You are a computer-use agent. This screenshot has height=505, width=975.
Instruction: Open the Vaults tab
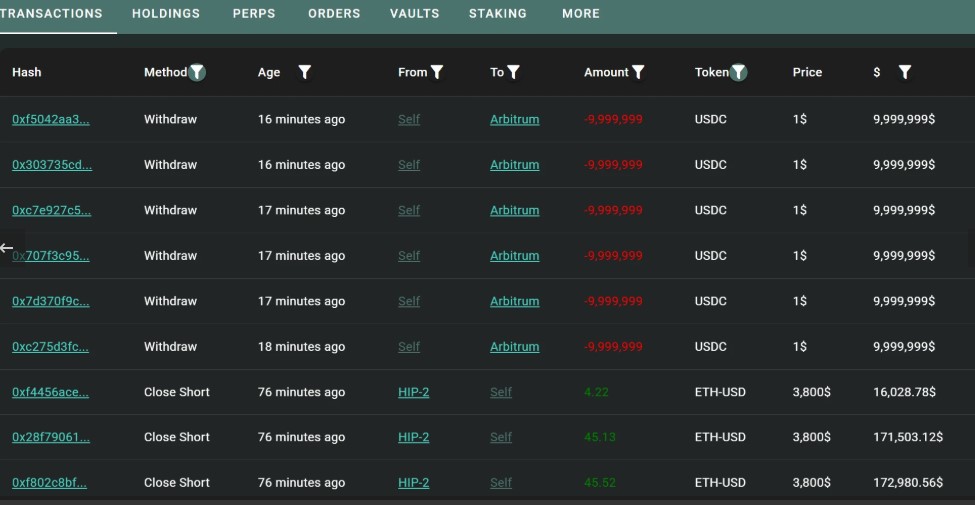(x=414, y=14)
